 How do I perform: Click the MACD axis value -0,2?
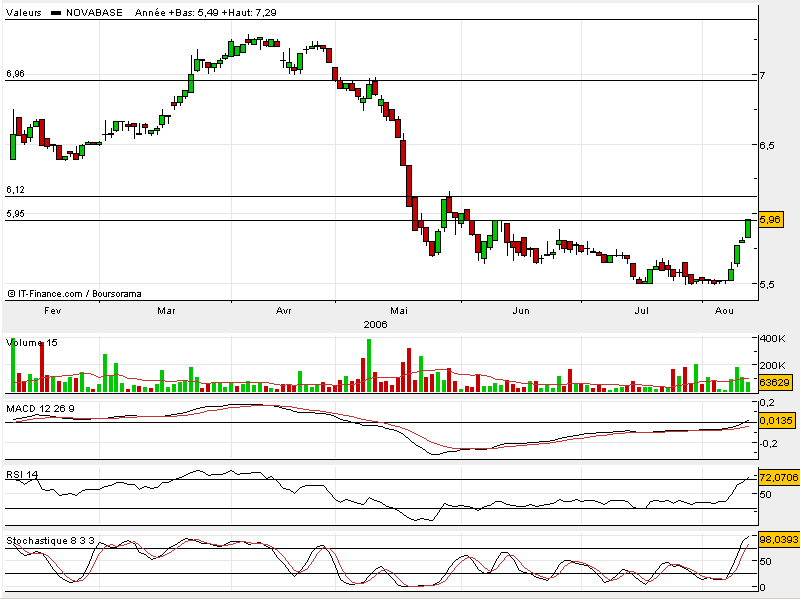[768, 444]
